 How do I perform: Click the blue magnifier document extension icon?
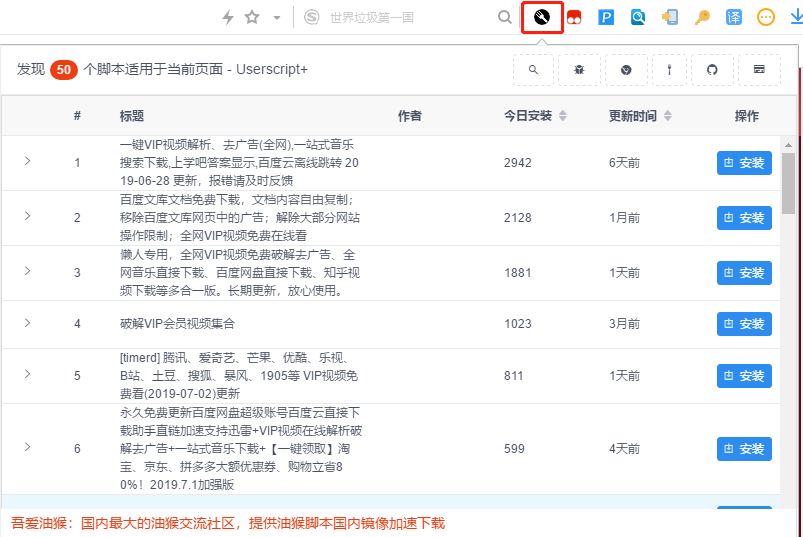[638, 17]
